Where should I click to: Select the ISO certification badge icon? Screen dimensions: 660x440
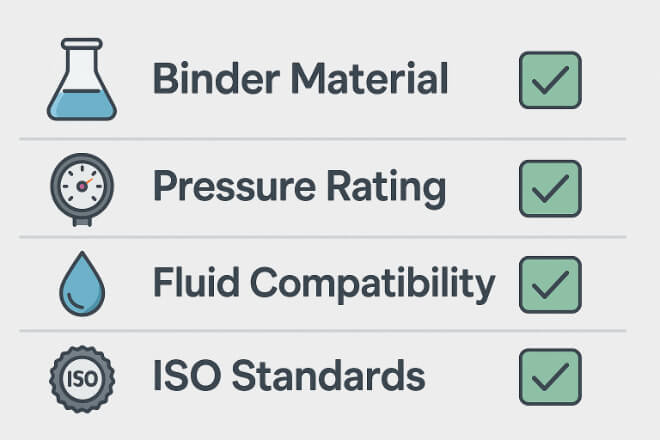[x=82, y=379]
